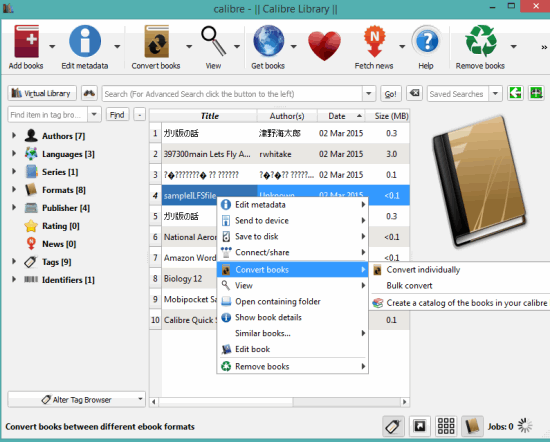Click the Get books globe icon
Viewport: 550px width, 442px height.
point(269,41)
